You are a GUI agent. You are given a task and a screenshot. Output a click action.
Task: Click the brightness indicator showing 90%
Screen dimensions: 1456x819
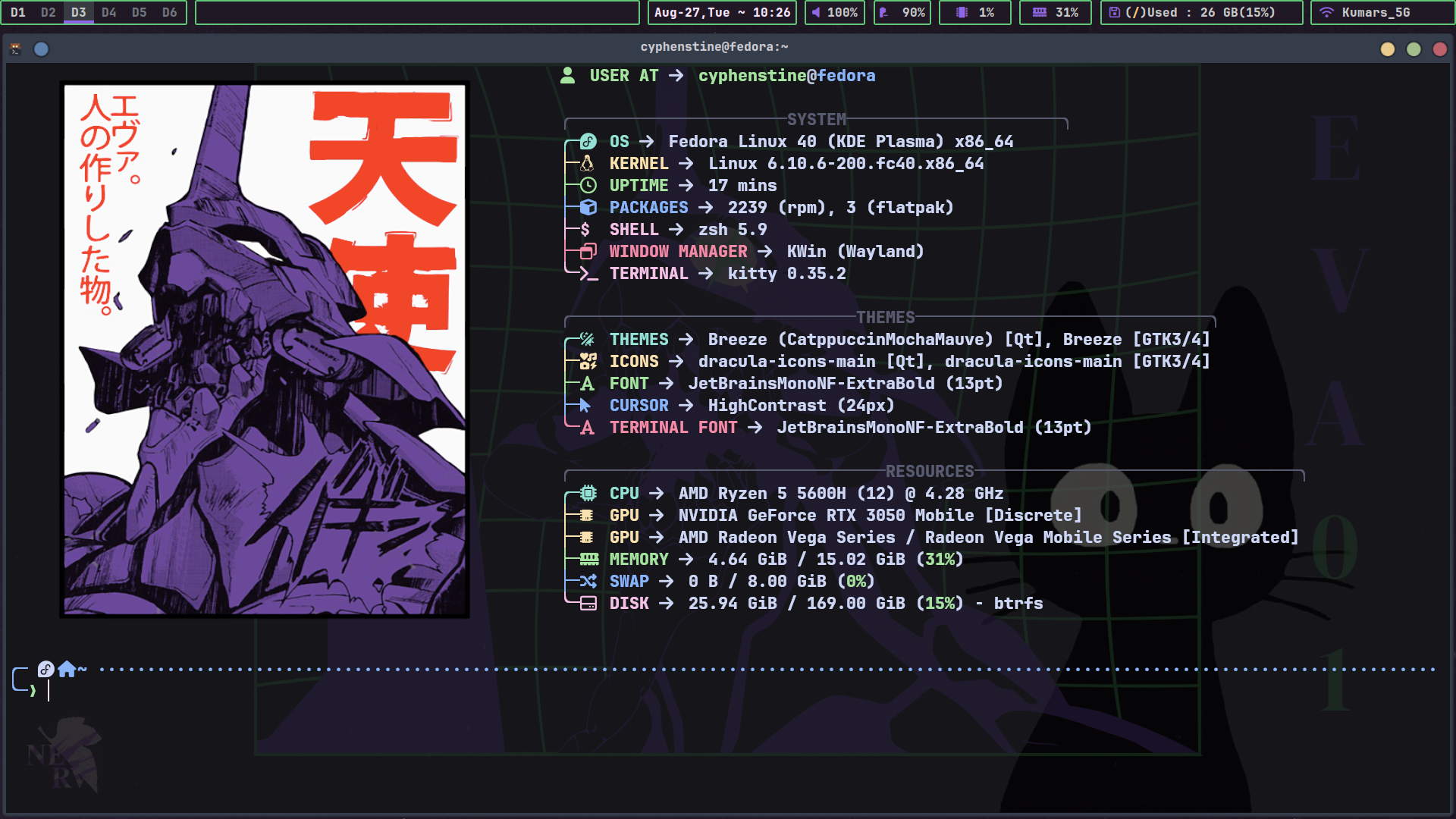902,12
